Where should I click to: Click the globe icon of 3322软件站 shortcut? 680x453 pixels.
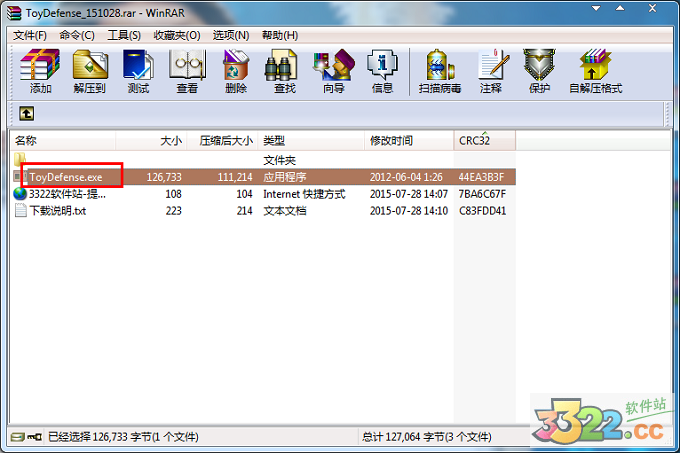coord(20,194)
